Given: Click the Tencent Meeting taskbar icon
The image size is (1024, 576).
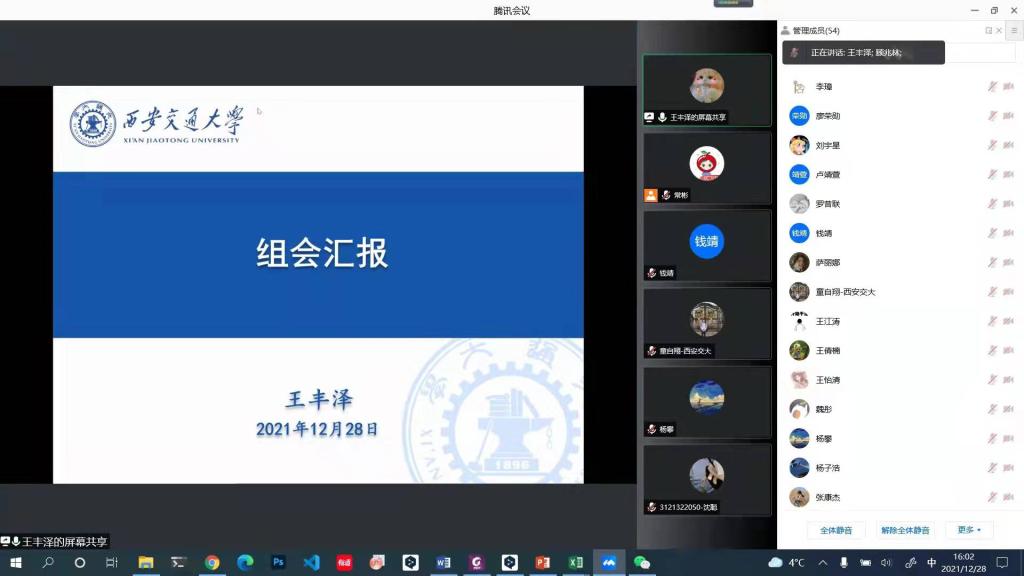Looking at the screenshot, I should pos(608,563).
